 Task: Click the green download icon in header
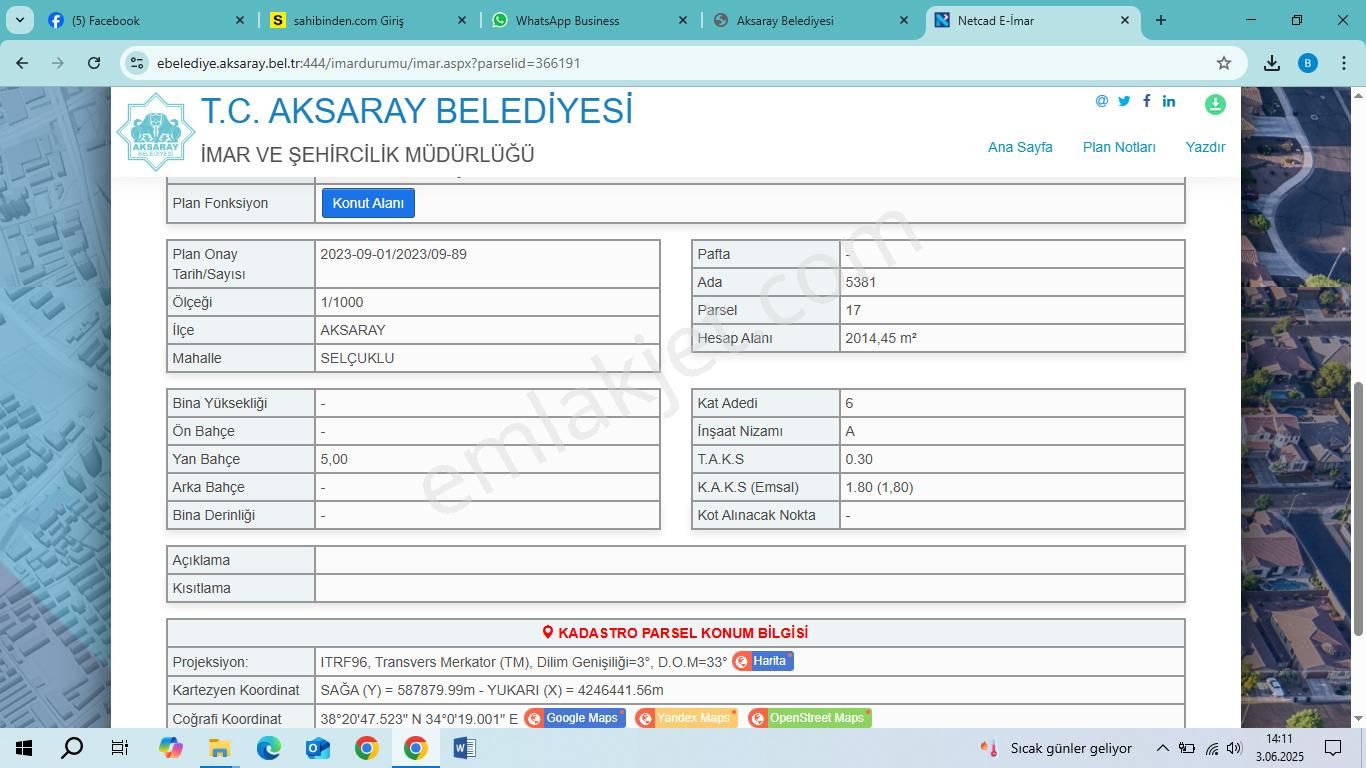tap(1215, 104)
